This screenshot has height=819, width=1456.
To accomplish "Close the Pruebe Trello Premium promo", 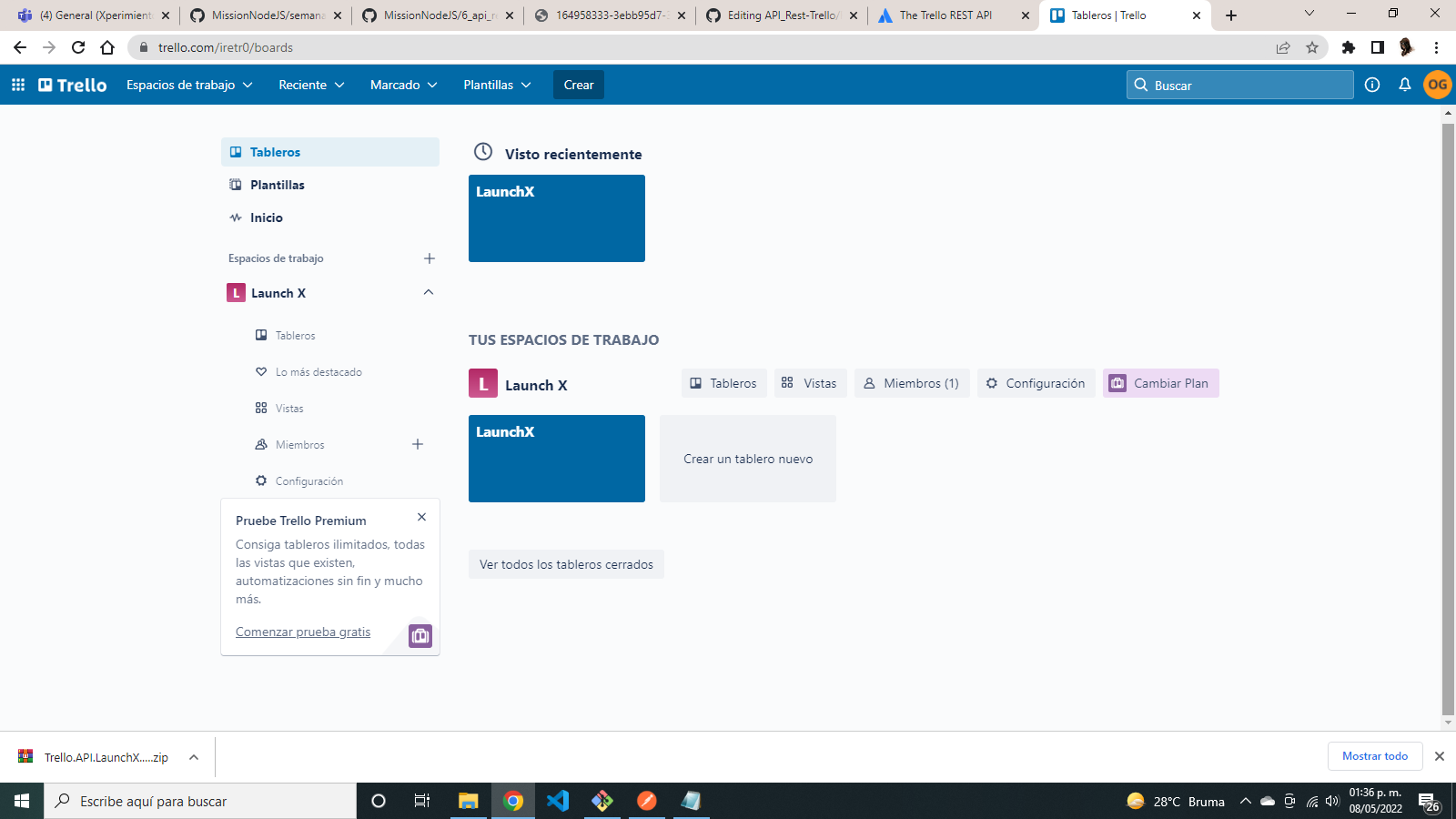I will tap(421, 517).
